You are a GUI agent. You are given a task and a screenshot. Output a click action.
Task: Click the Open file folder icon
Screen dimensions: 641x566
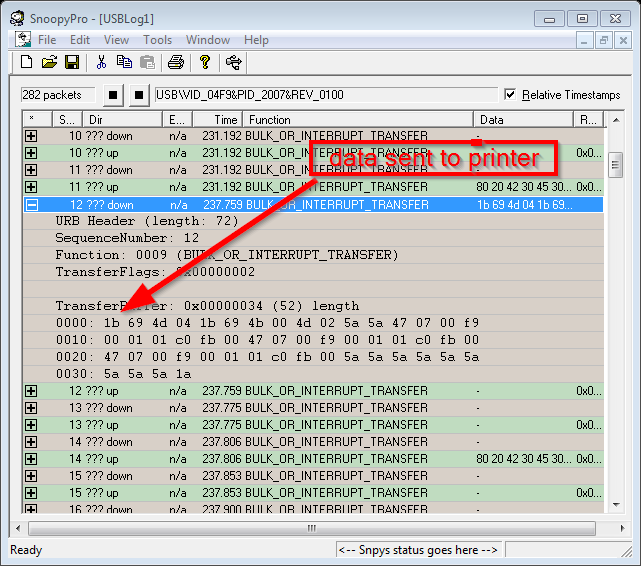tap(50, 62)
